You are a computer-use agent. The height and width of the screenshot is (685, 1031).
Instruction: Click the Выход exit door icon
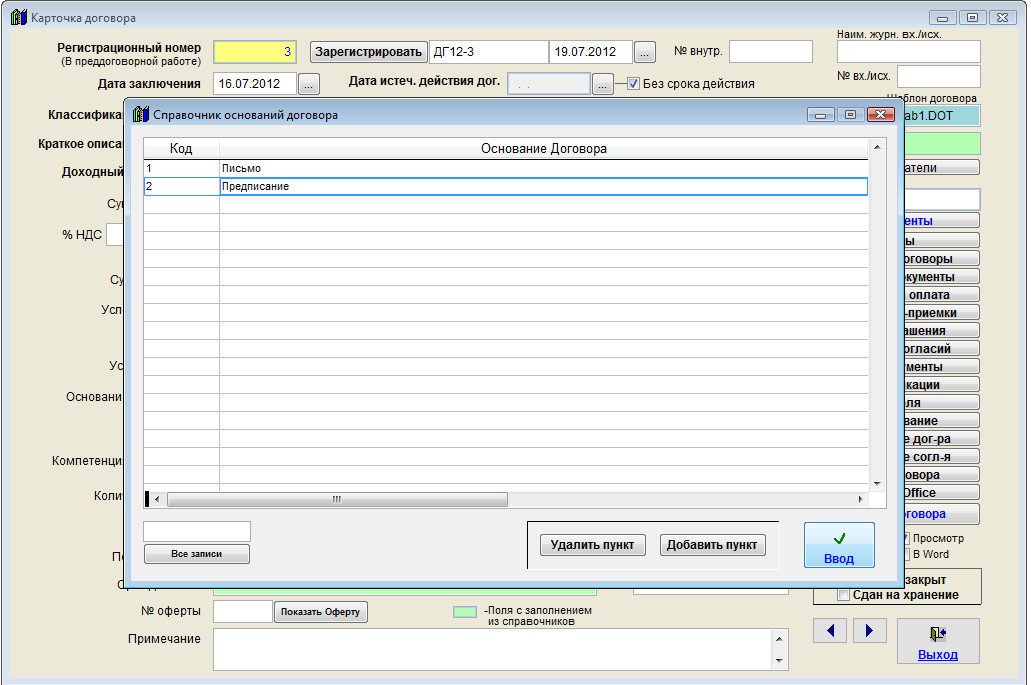(x=937, y=634)
